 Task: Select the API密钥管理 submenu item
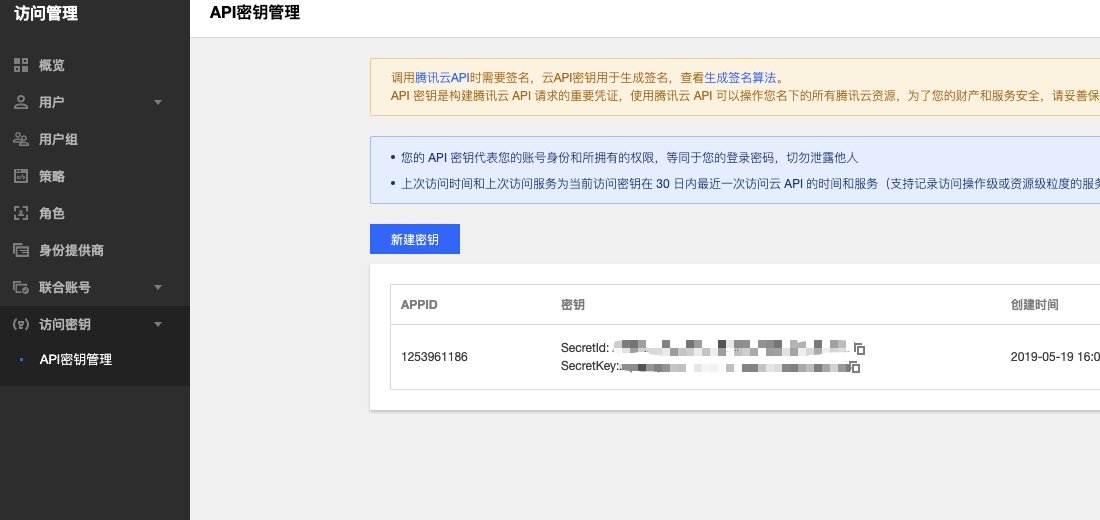tap(76, 359)
